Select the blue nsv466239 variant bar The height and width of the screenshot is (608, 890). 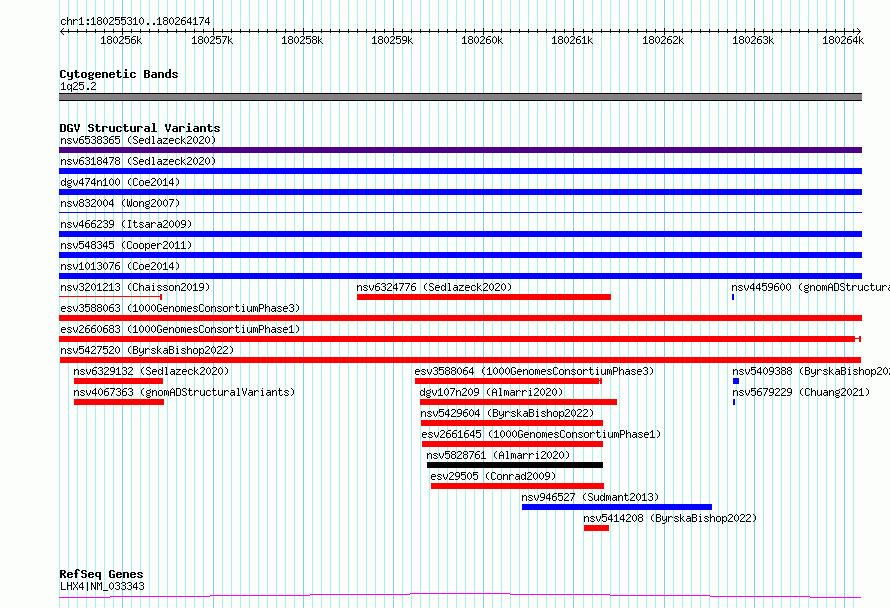click(460, 234)
